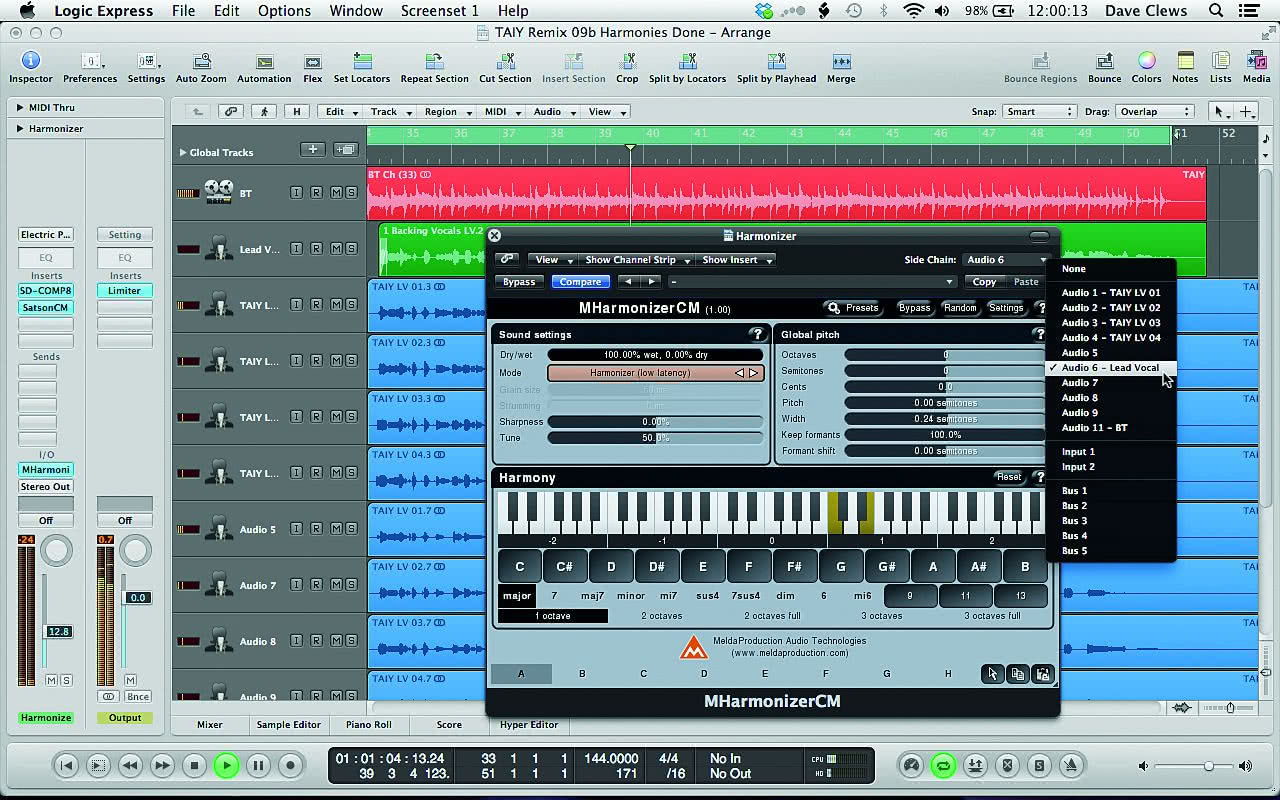Click the link icon in Harmonizer window
Viewport: 1280px width, 800px height.
pos(508,260)
